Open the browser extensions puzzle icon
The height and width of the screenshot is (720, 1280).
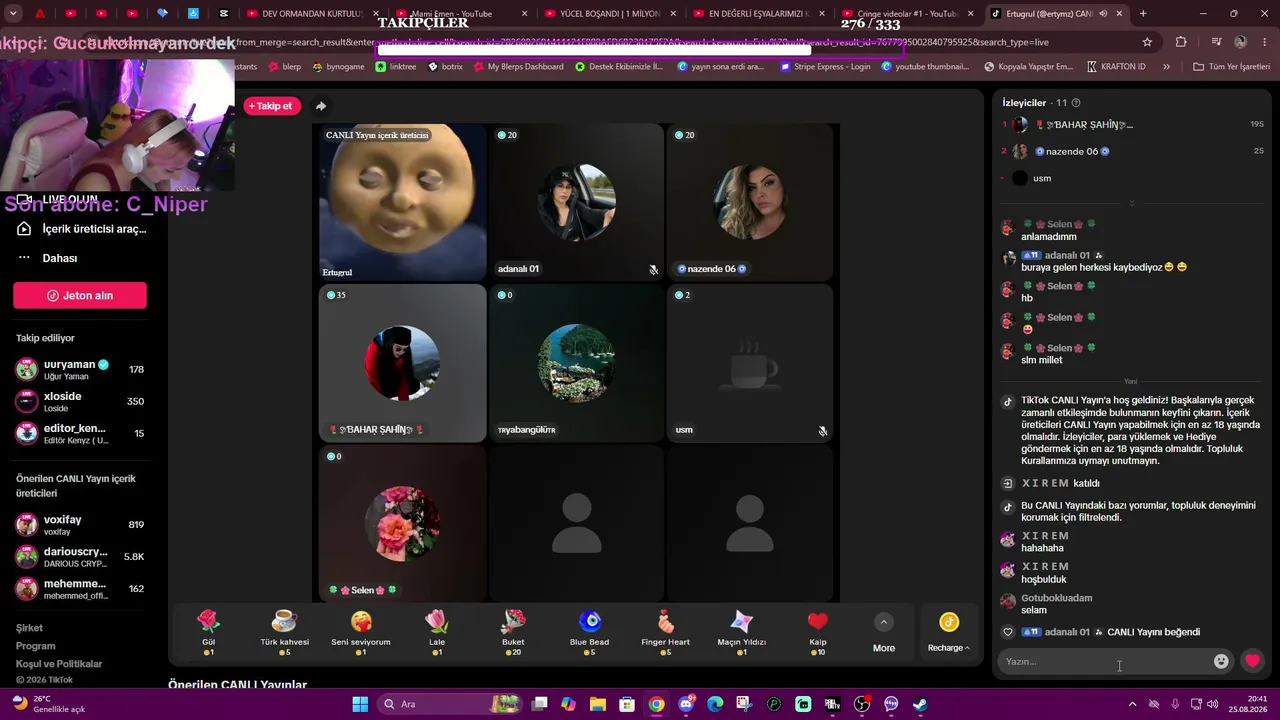(1181, 42)
